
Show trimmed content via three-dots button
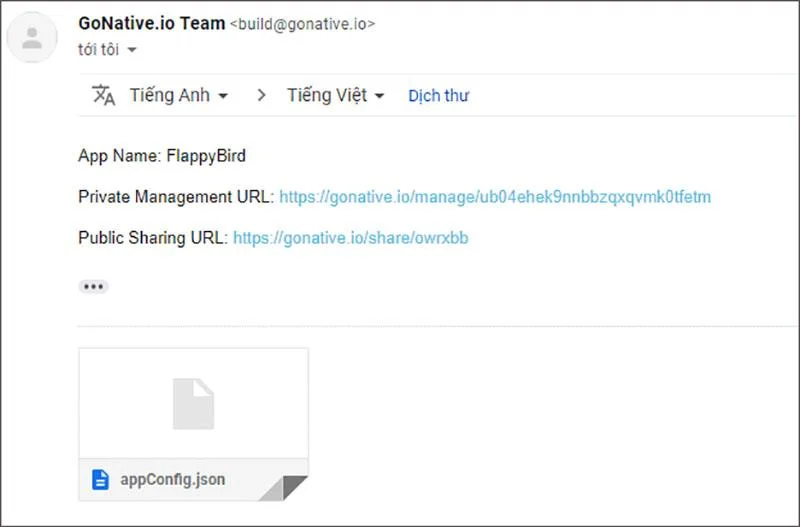pyautogui.click(x=93, y=287)
